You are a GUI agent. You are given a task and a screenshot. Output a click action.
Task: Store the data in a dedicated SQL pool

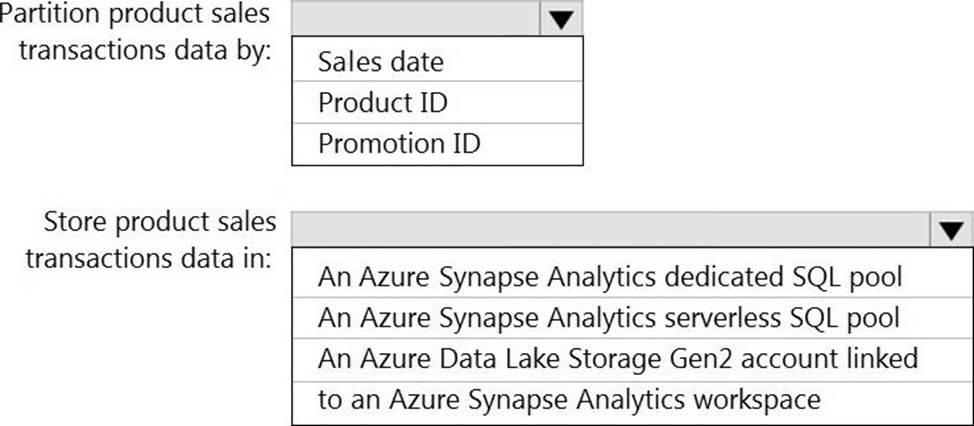click(610, 276)
